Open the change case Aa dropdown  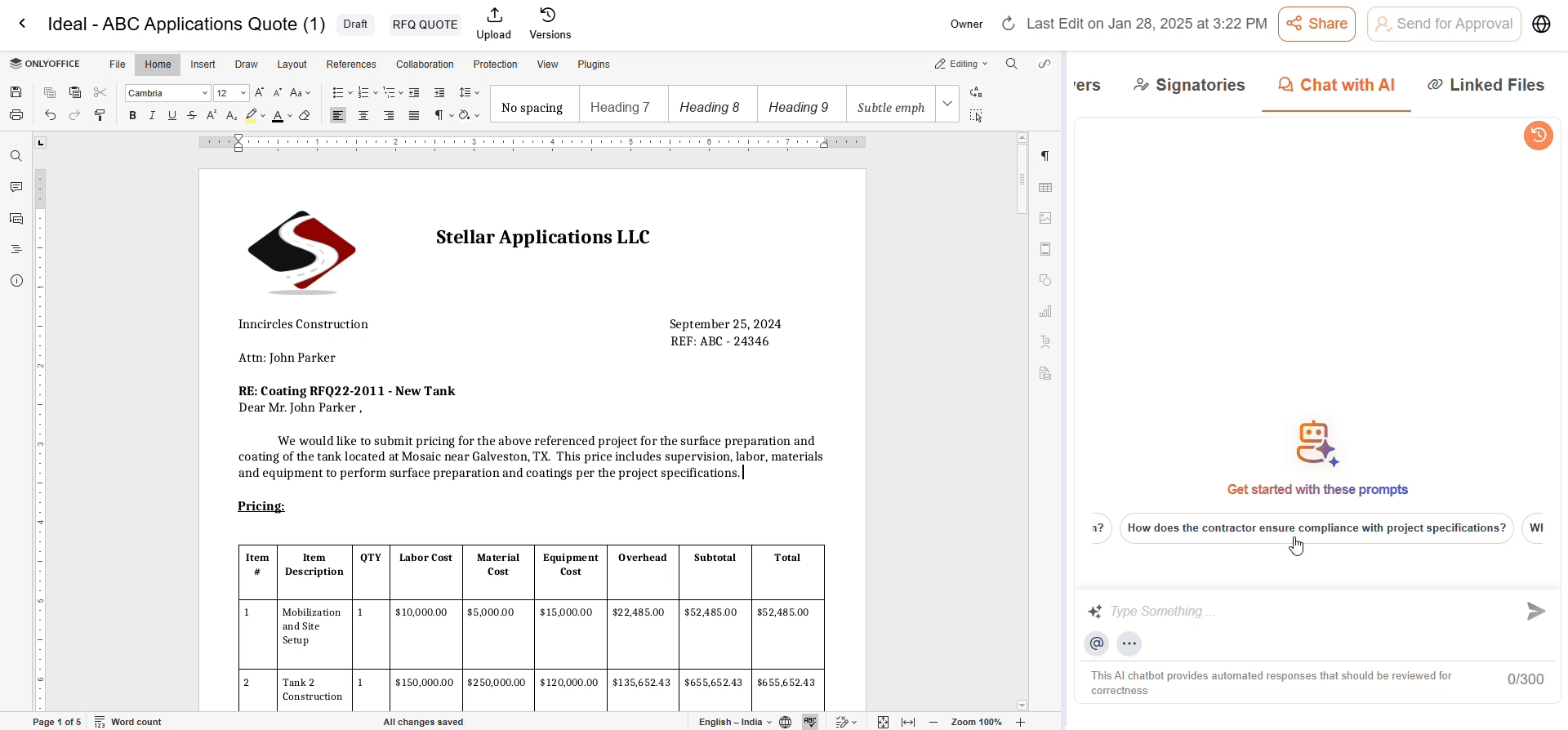(301, 93)
